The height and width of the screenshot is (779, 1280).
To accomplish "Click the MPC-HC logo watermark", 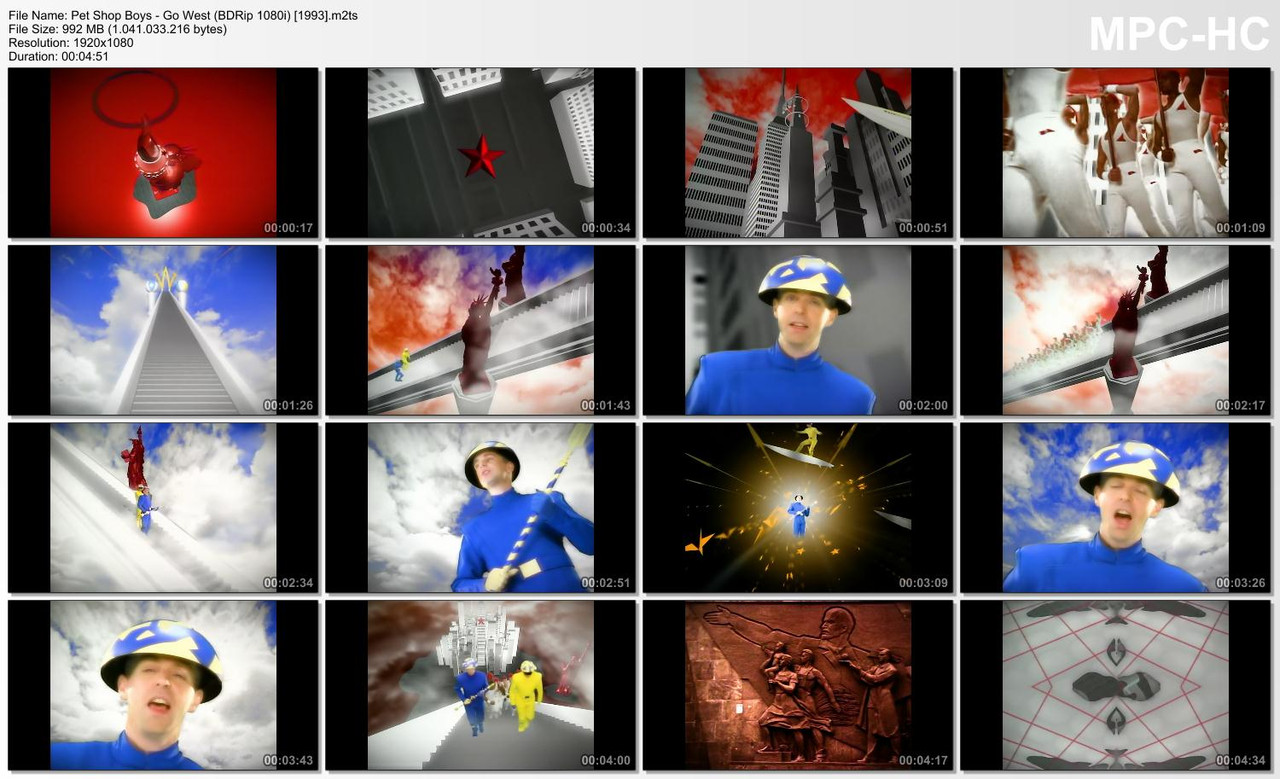I will click(x=1180, y=33).
